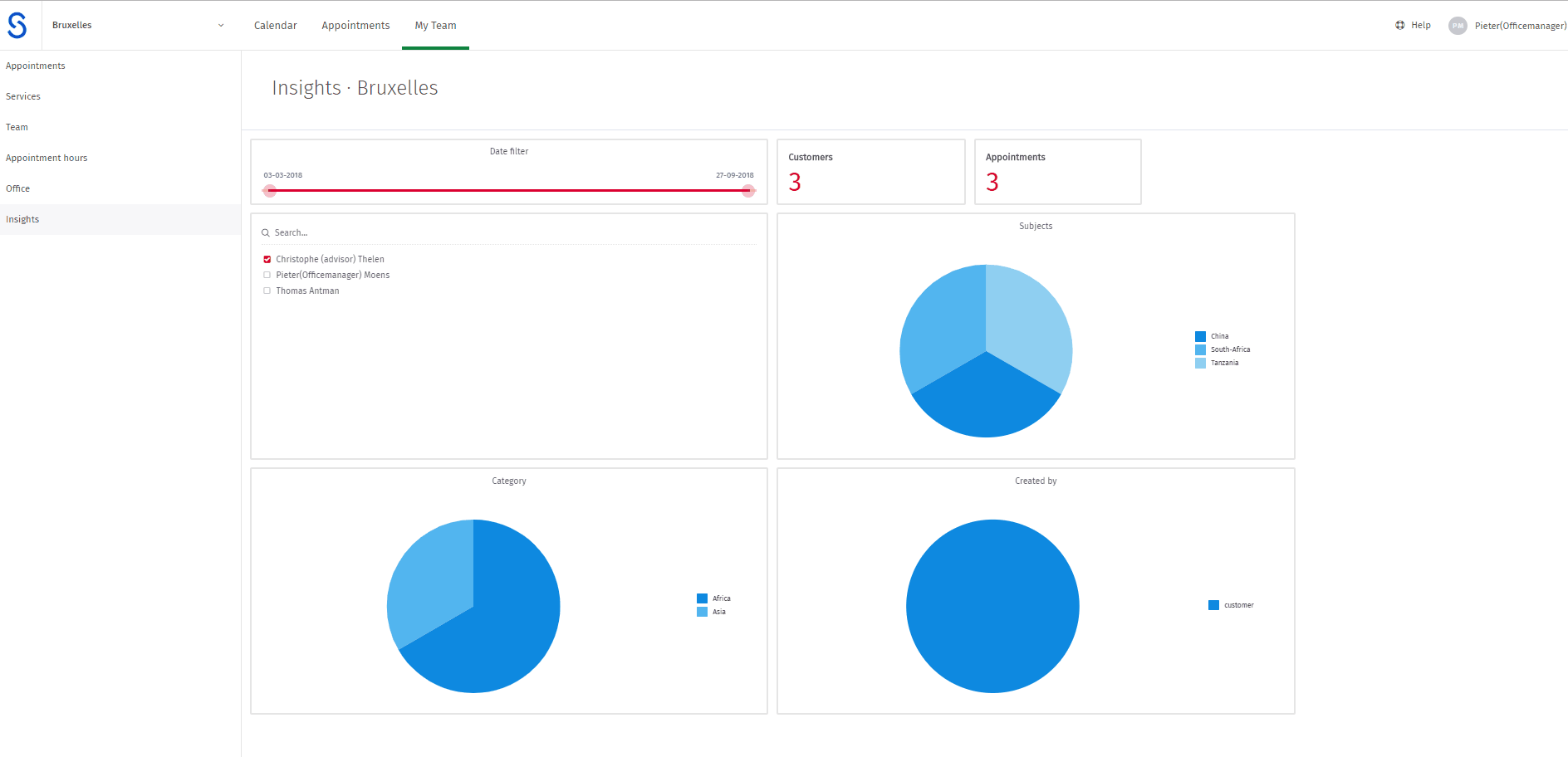
Task: Click the customer legend color square
Action: click(1213, 605)
